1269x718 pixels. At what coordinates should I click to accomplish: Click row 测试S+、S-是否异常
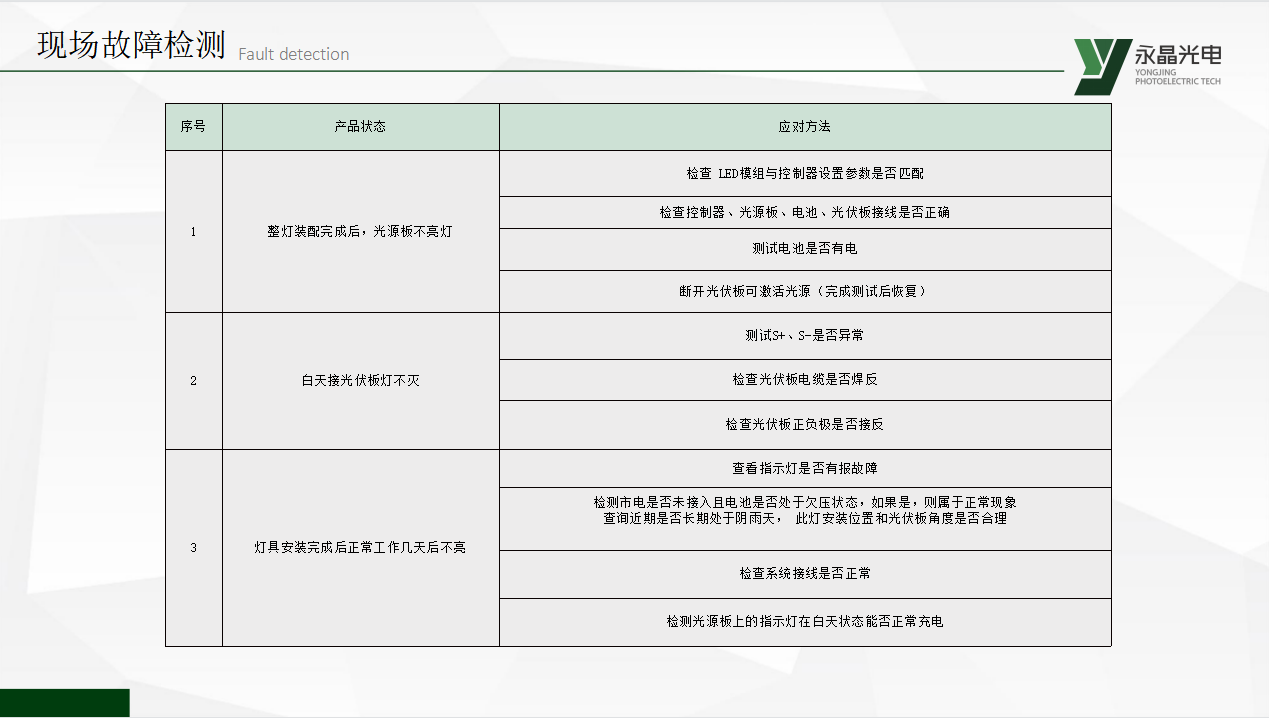pos(805,336)
